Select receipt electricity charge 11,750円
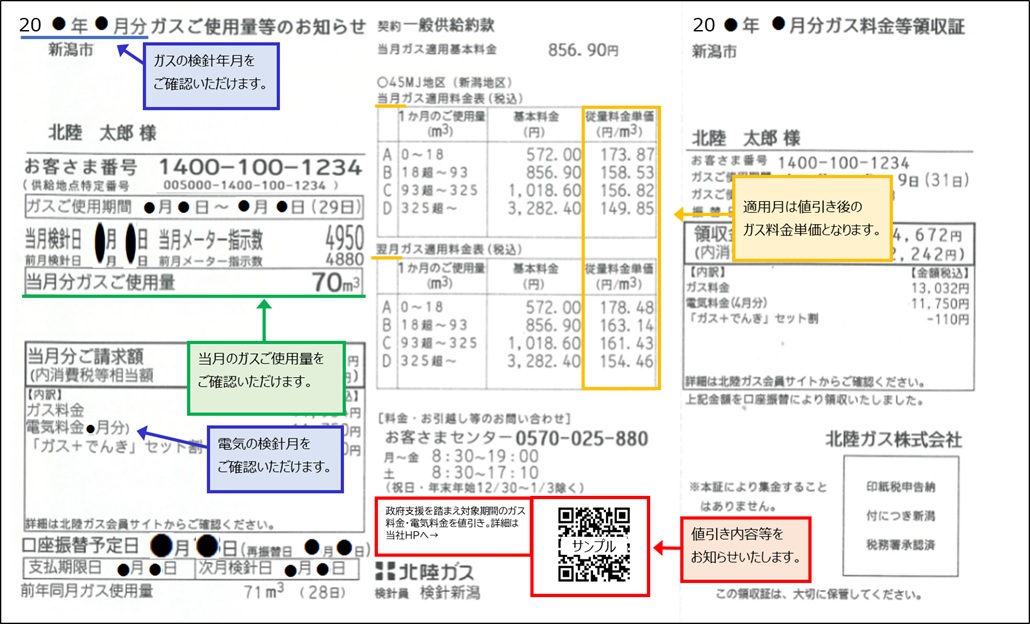Screen dimensions: 1030x624 click(939, 303)
